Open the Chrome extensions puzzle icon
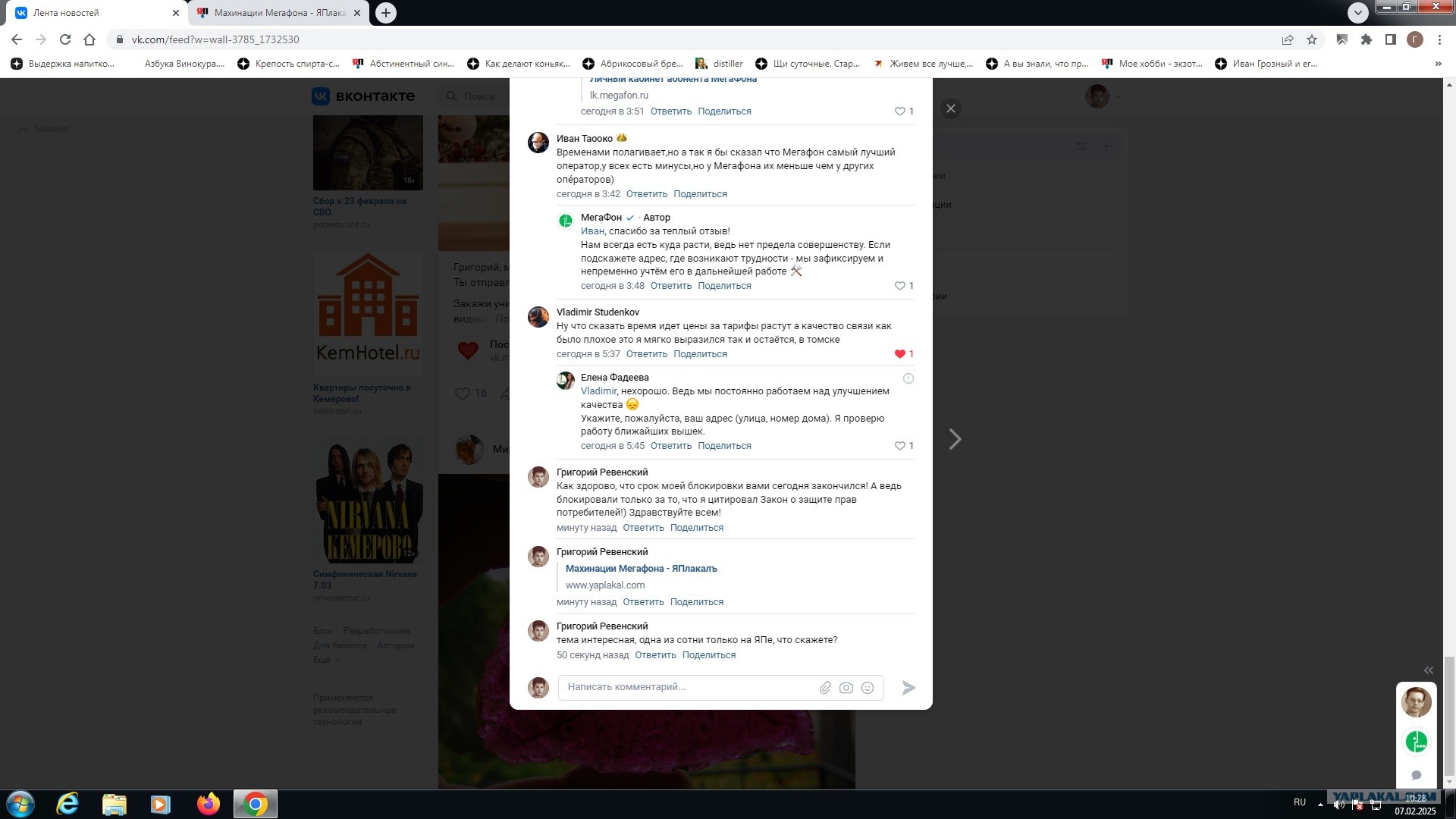This screenshot has width=1456, height=819. 1367,39
